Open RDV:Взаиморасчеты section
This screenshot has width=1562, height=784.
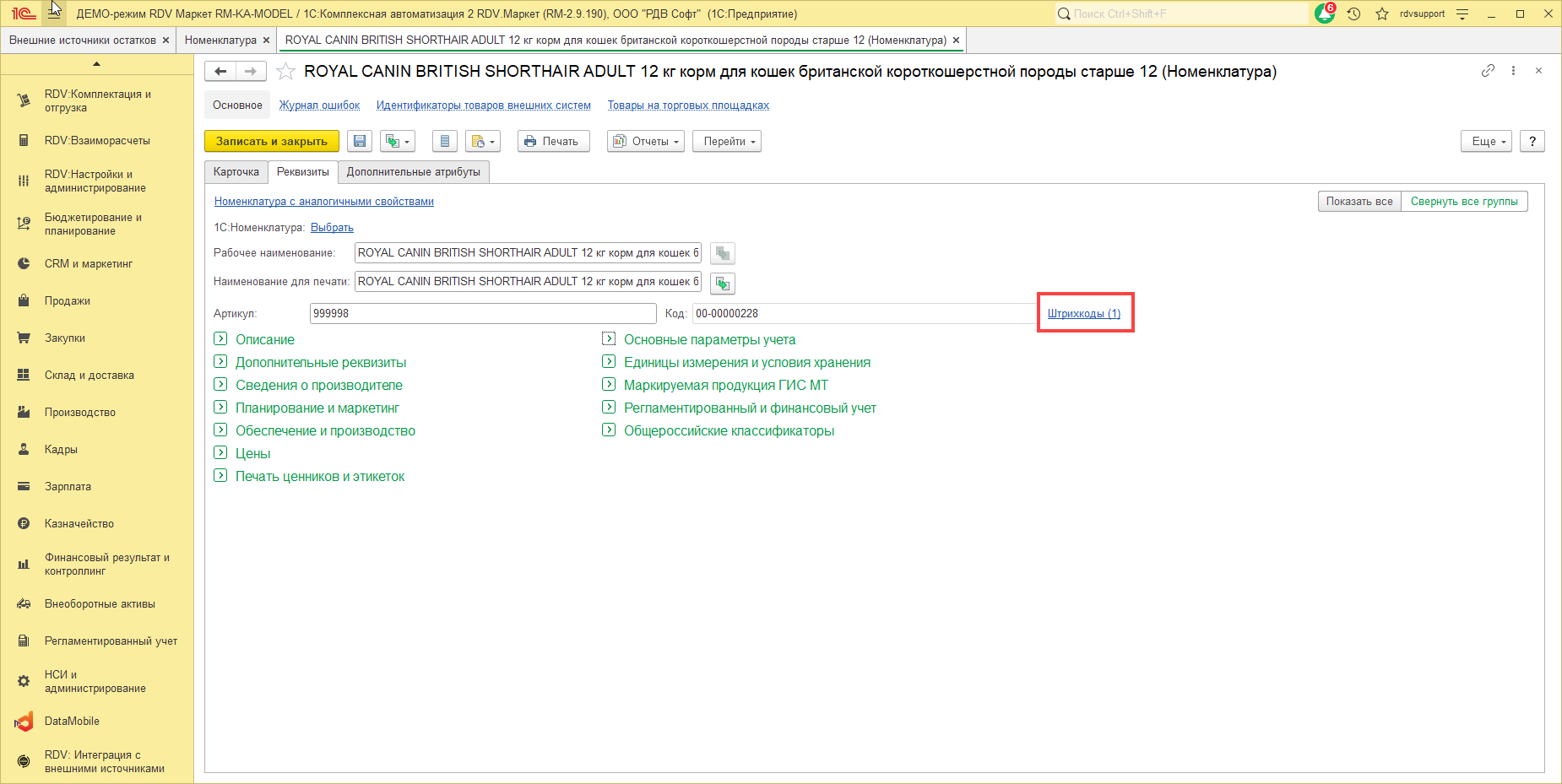pyautogui.click(x=97, y=141)
